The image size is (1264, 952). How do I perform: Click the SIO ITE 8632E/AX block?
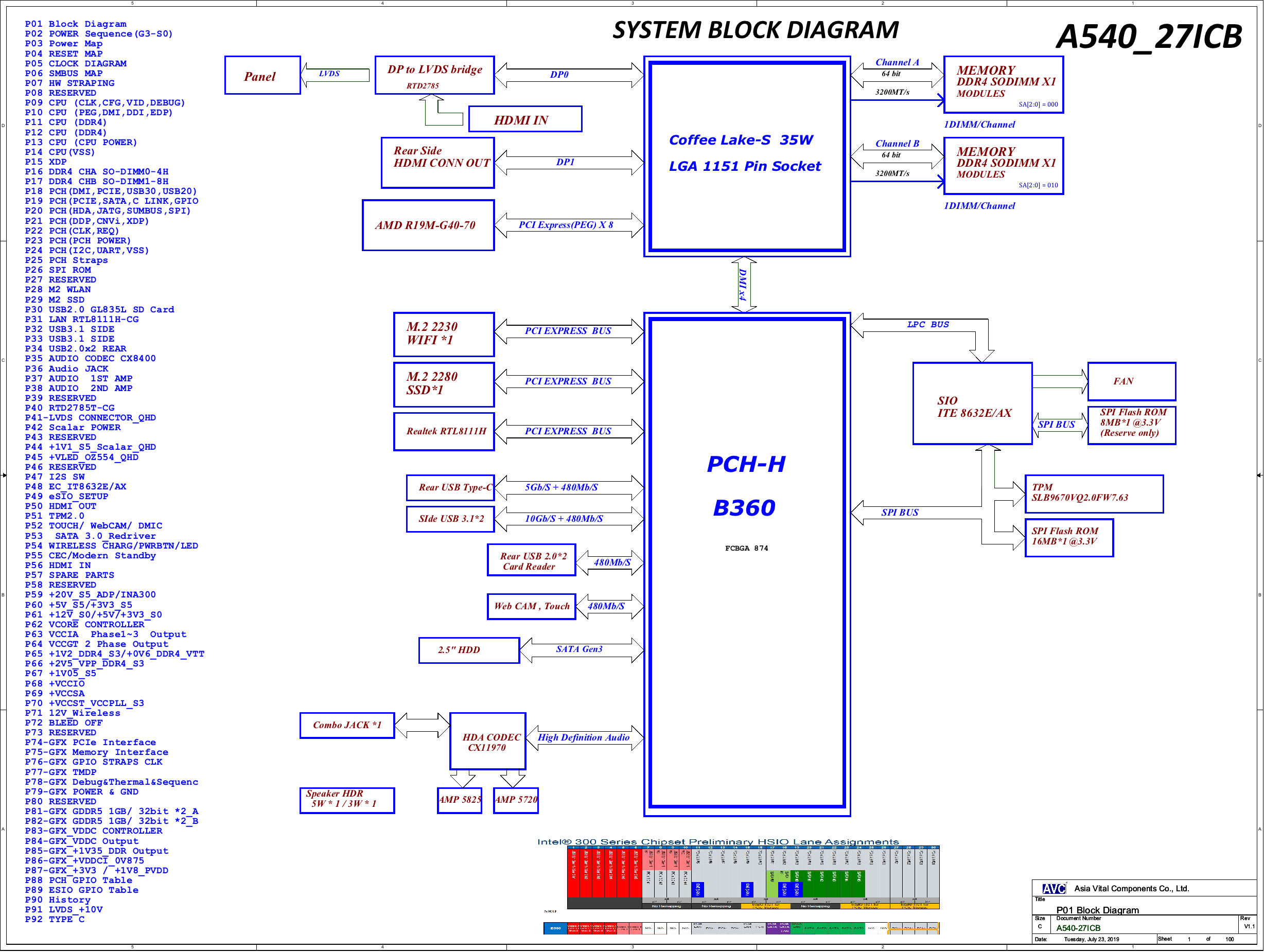(x=972, y=404)
